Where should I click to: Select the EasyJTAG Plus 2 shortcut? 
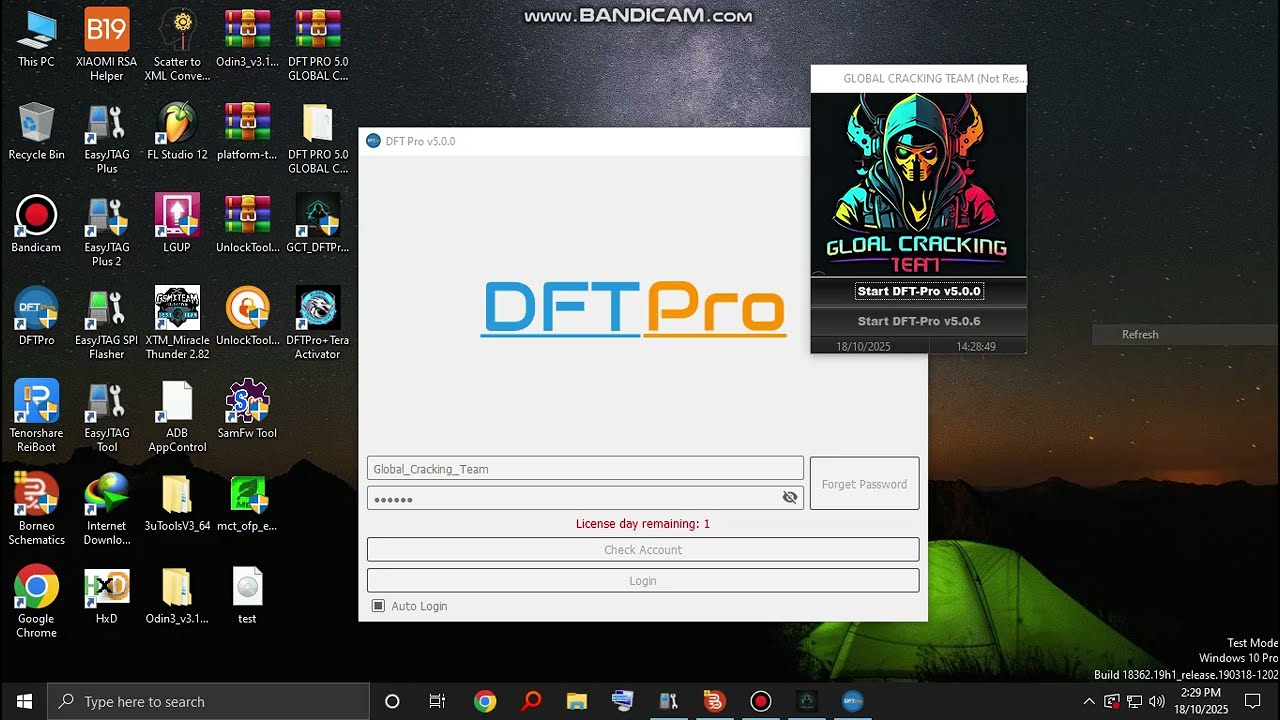107,231
